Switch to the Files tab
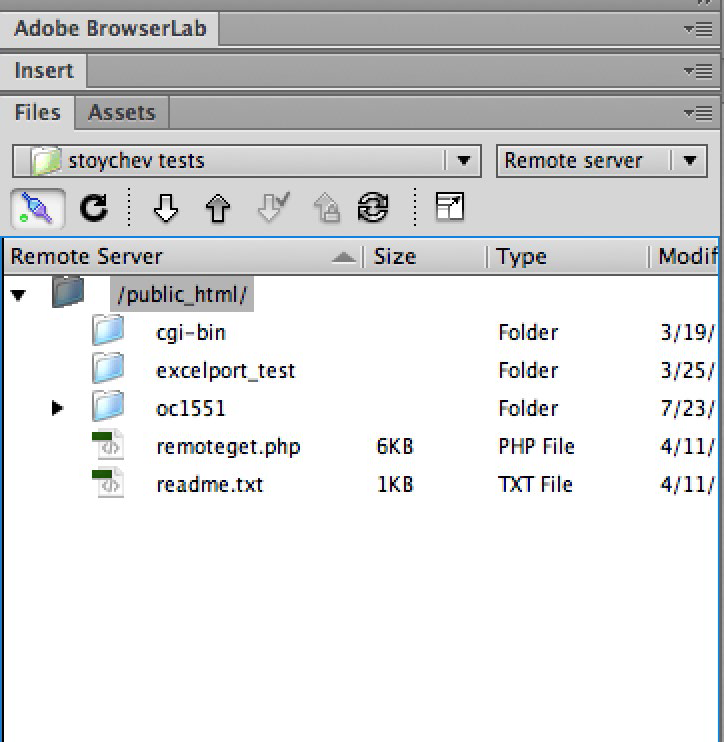724x742 pixels. click(37, 113)
